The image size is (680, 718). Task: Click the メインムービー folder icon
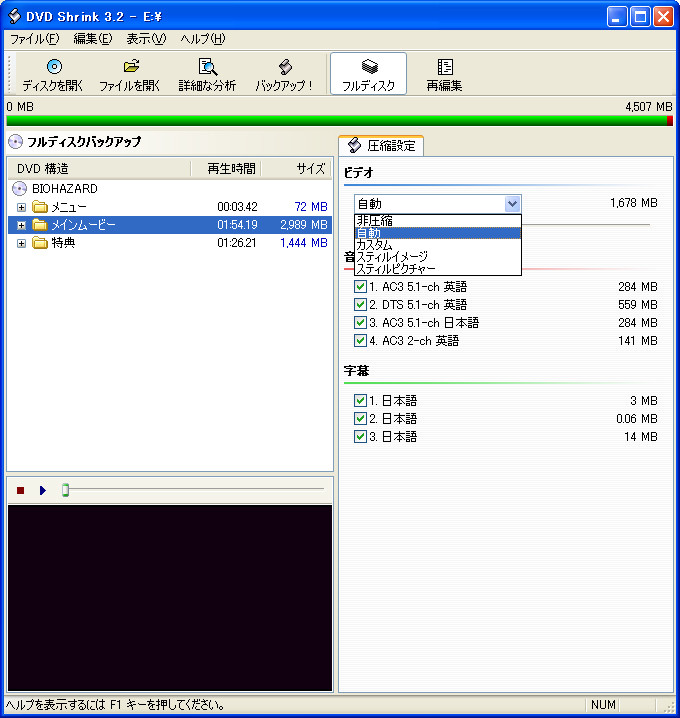[x=40, y=225]
